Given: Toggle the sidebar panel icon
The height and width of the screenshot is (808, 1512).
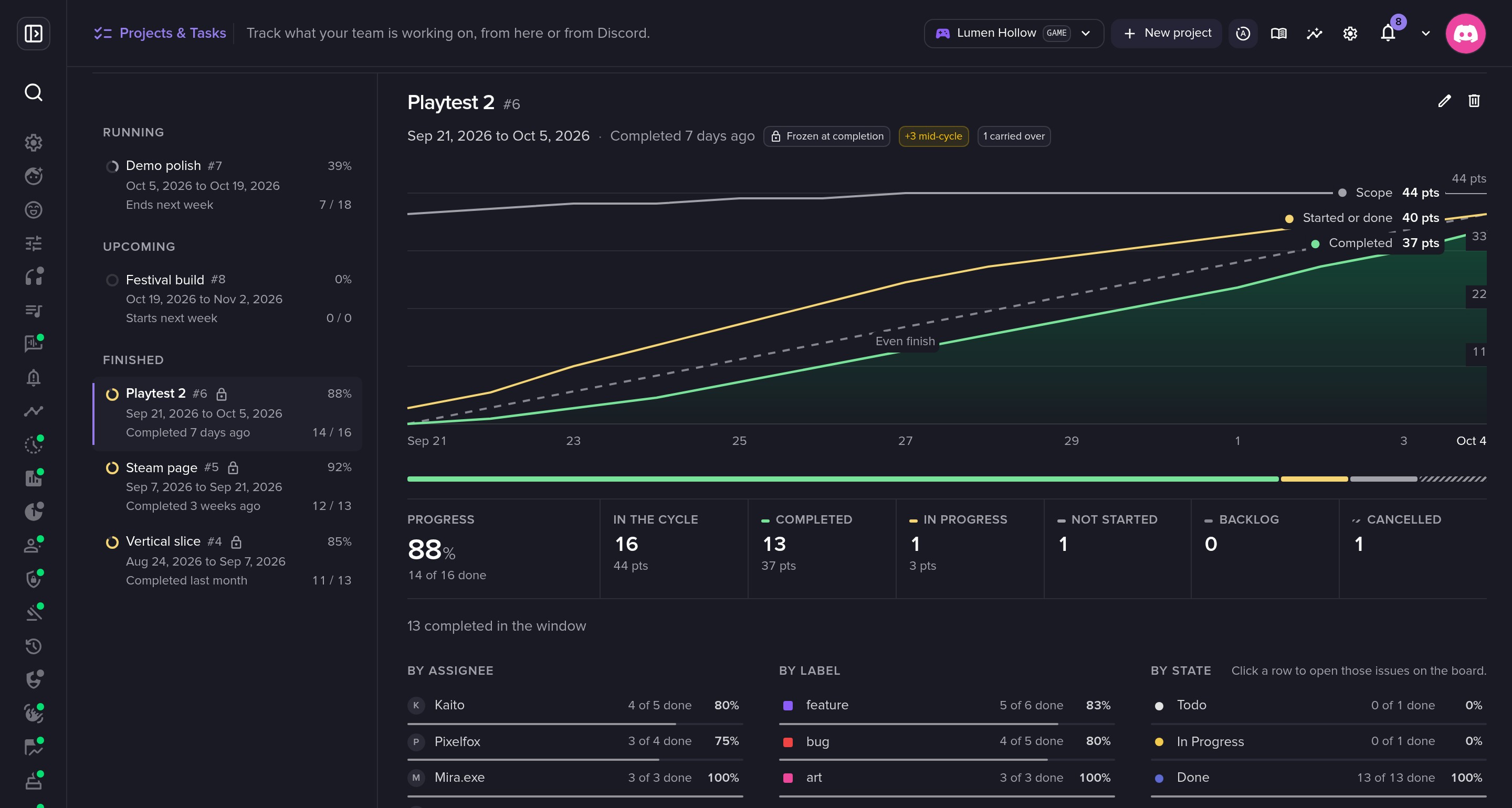Looking at the screenshot, I should point(34,34).
